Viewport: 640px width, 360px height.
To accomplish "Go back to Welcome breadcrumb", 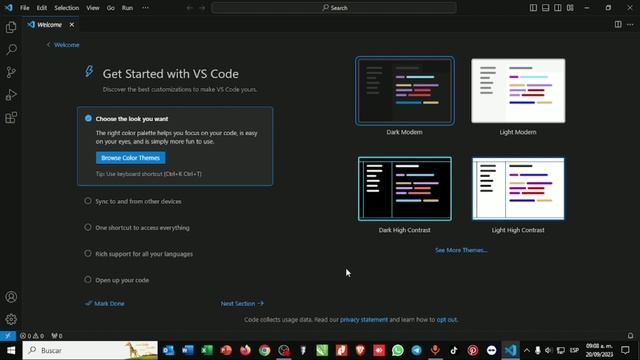I will point(63,44).
